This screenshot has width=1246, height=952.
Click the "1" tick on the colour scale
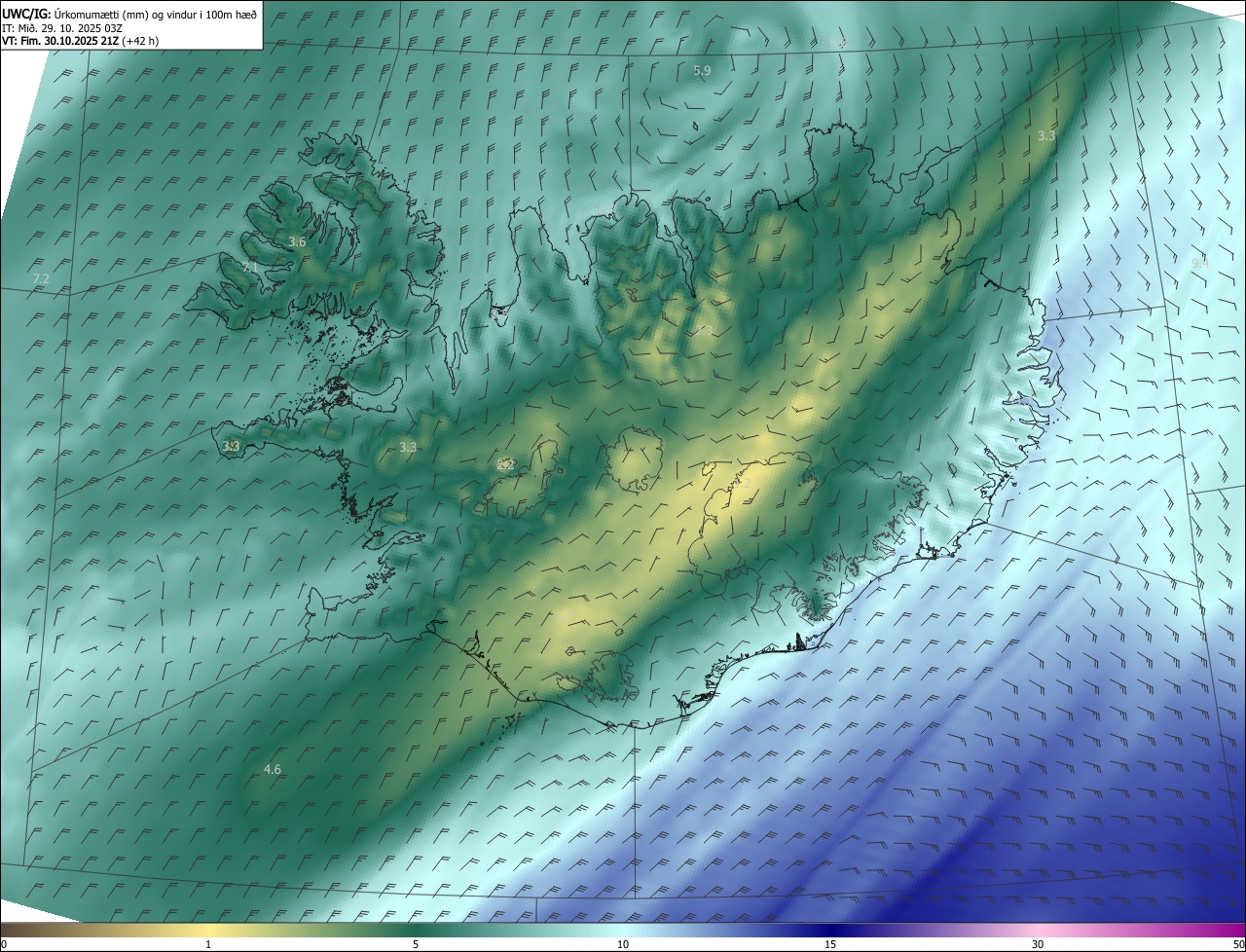click(x=208, y=945)
